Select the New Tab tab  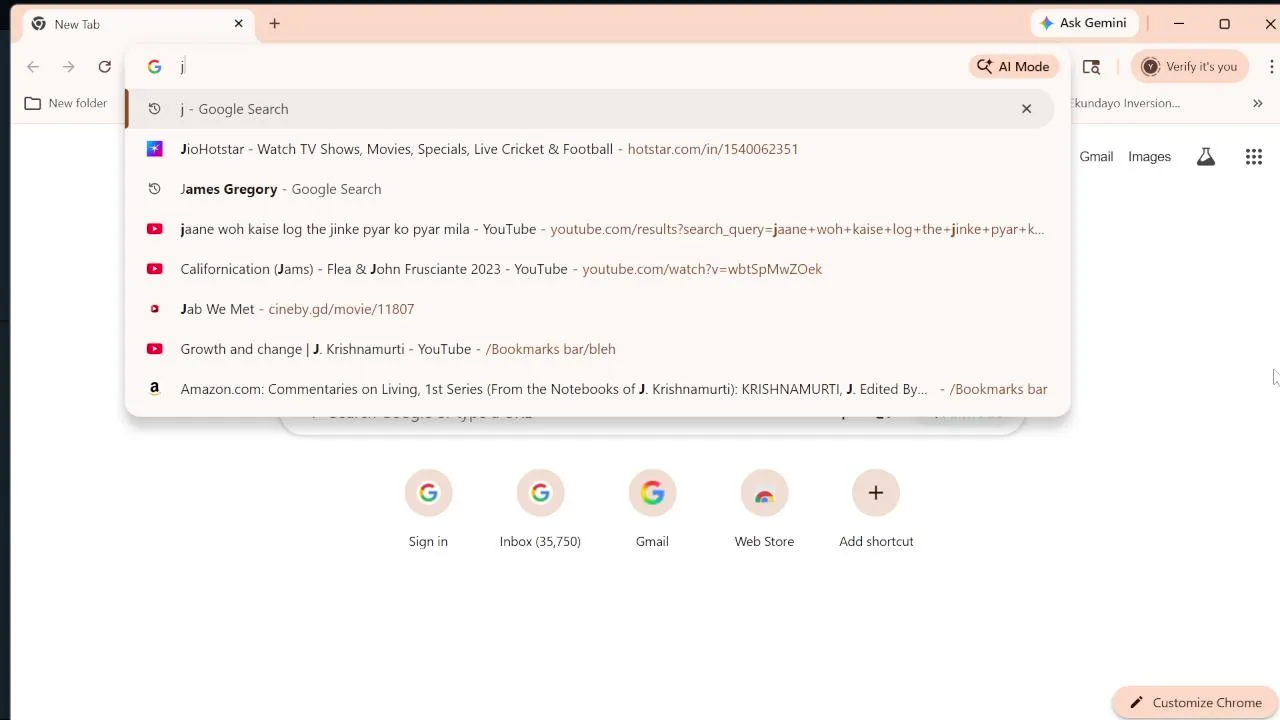138,24
